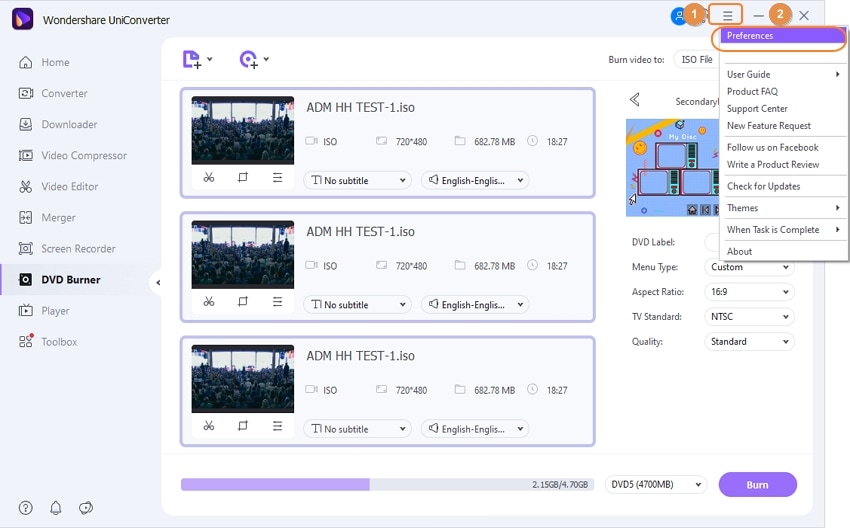
Task: Open When Task is Complete submenu
Action: pos(783,229)
